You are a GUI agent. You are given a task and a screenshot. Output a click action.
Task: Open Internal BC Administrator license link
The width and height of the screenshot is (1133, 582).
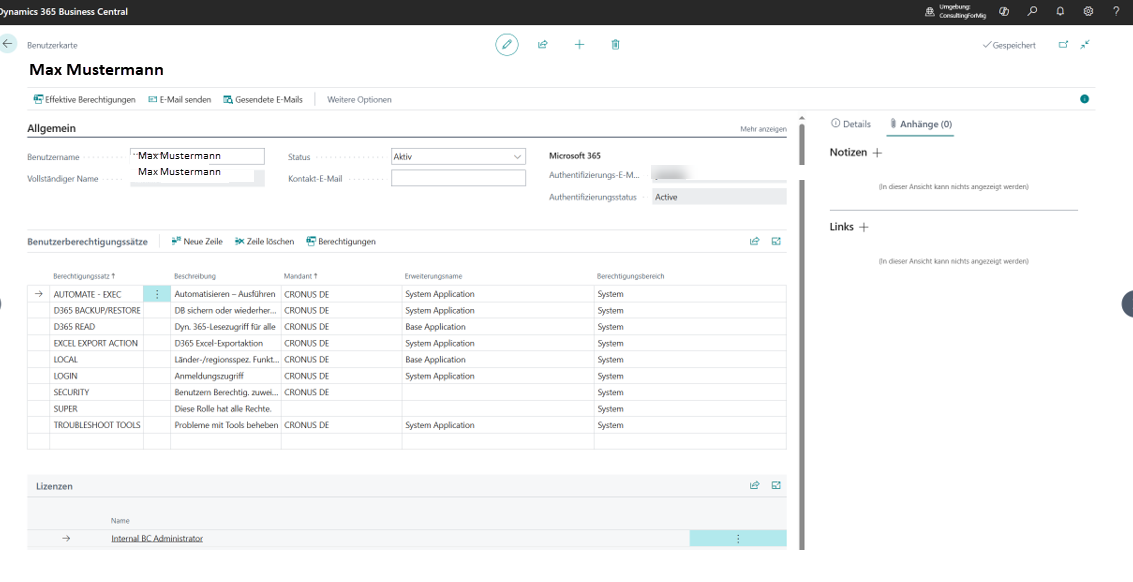(x=157, y=538)
